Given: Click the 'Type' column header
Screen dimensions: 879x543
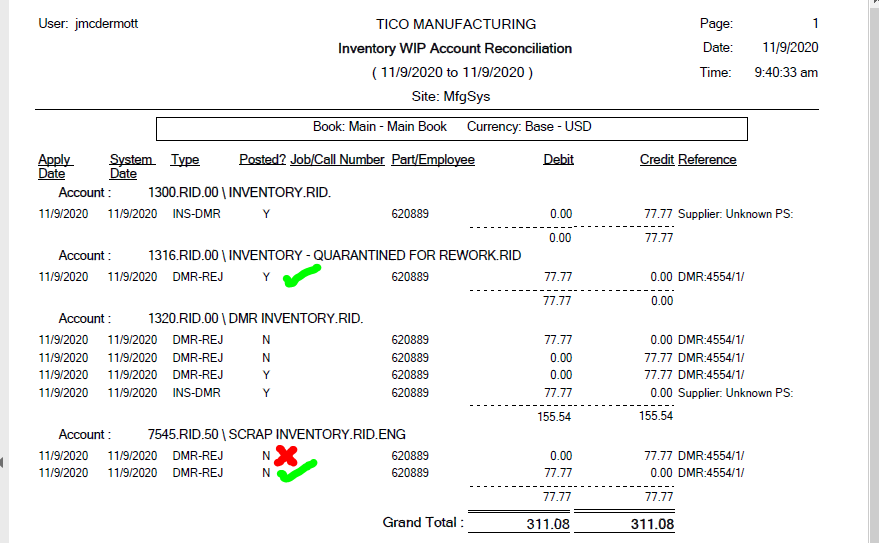Looking at the screenshot, I should click(x=185, y=160).
